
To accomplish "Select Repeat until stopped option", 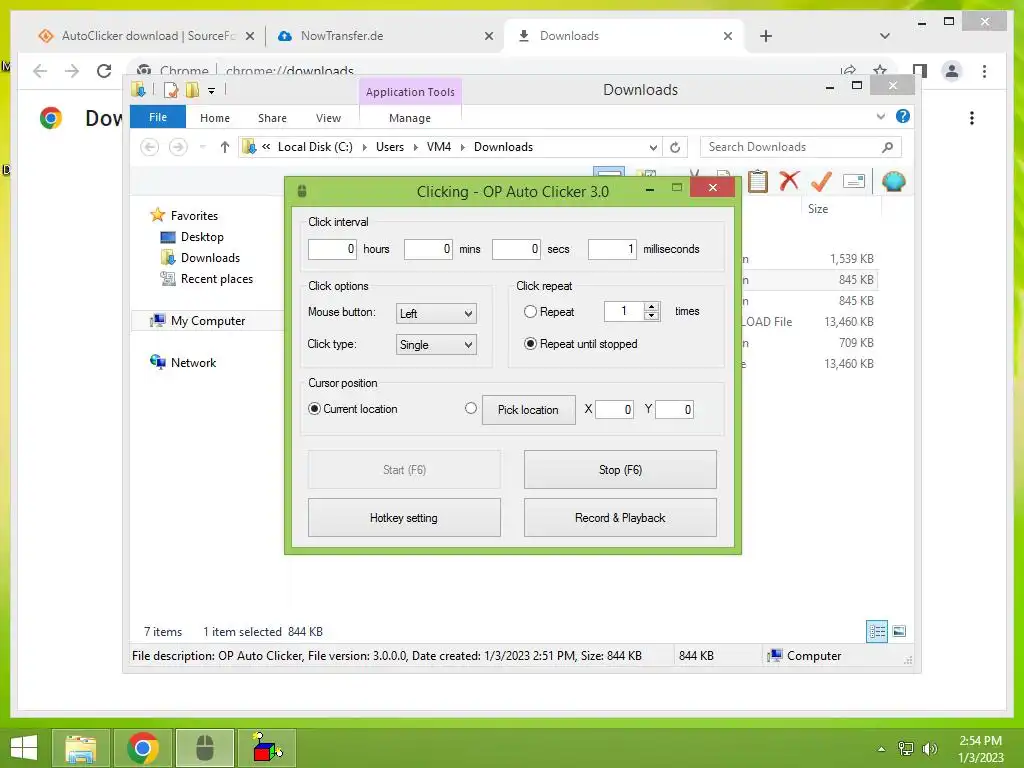I will coord(530,344).
